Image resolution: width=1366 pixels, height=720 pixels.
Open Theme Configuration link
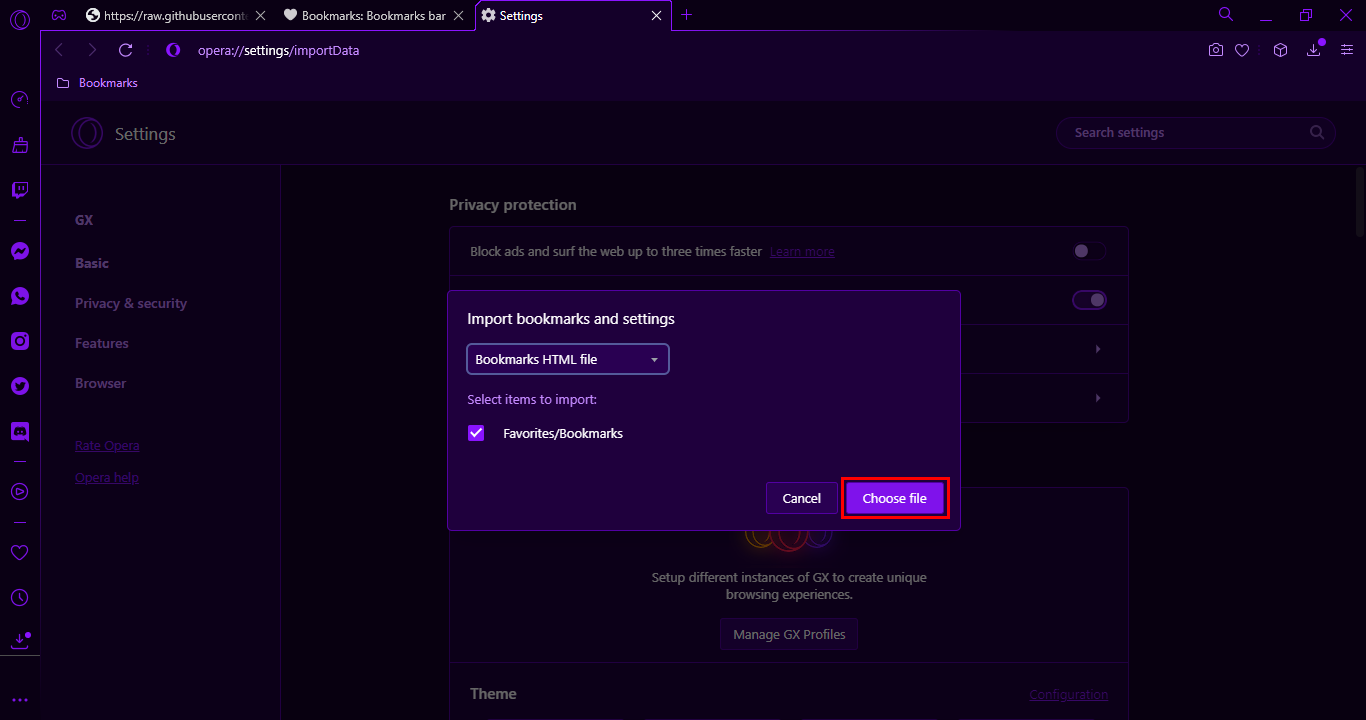click(1069, 694)
